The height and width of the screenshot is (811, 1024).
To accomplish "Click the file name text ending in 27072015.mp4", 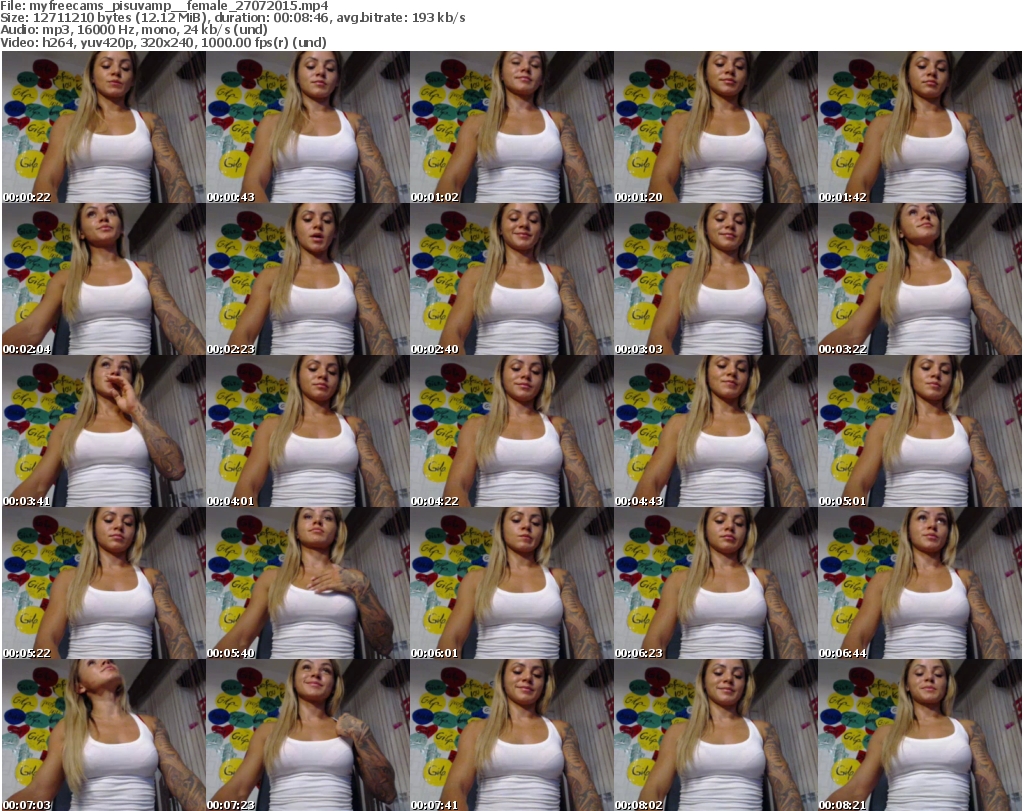I will (x=179, y=6).
